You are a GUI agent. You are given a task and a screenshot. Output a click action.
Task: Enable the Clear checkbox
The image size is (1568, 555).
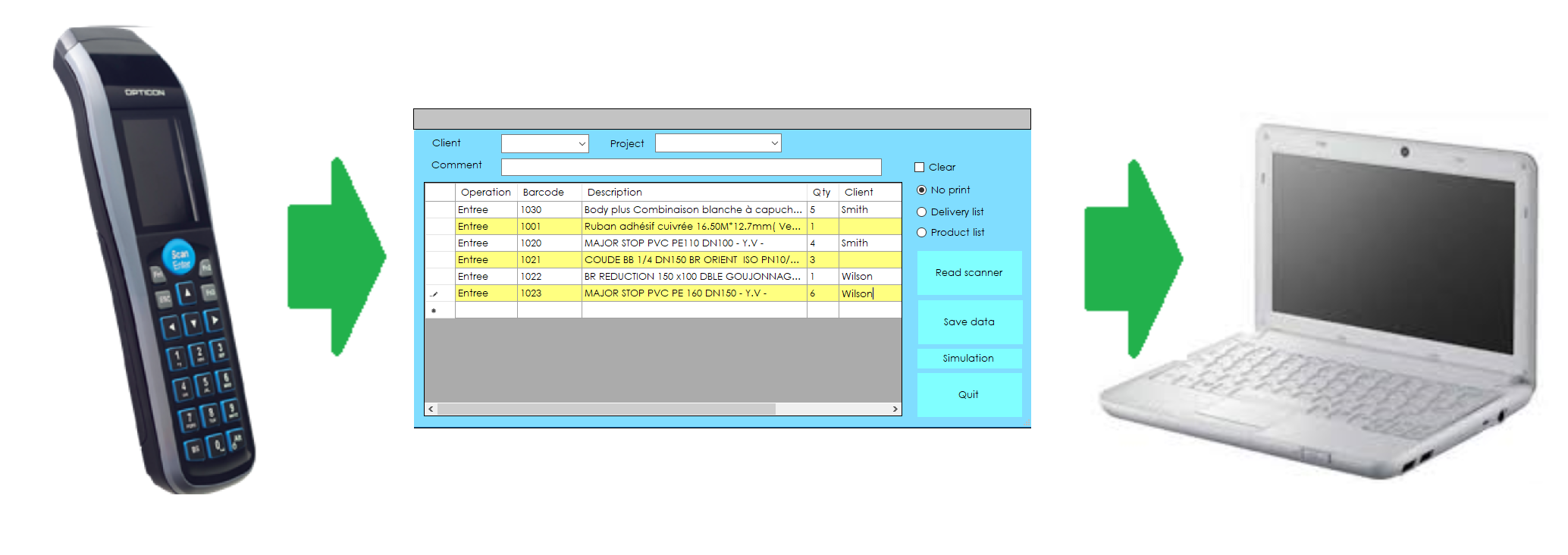pyautogui.click(x=919, y=168)
